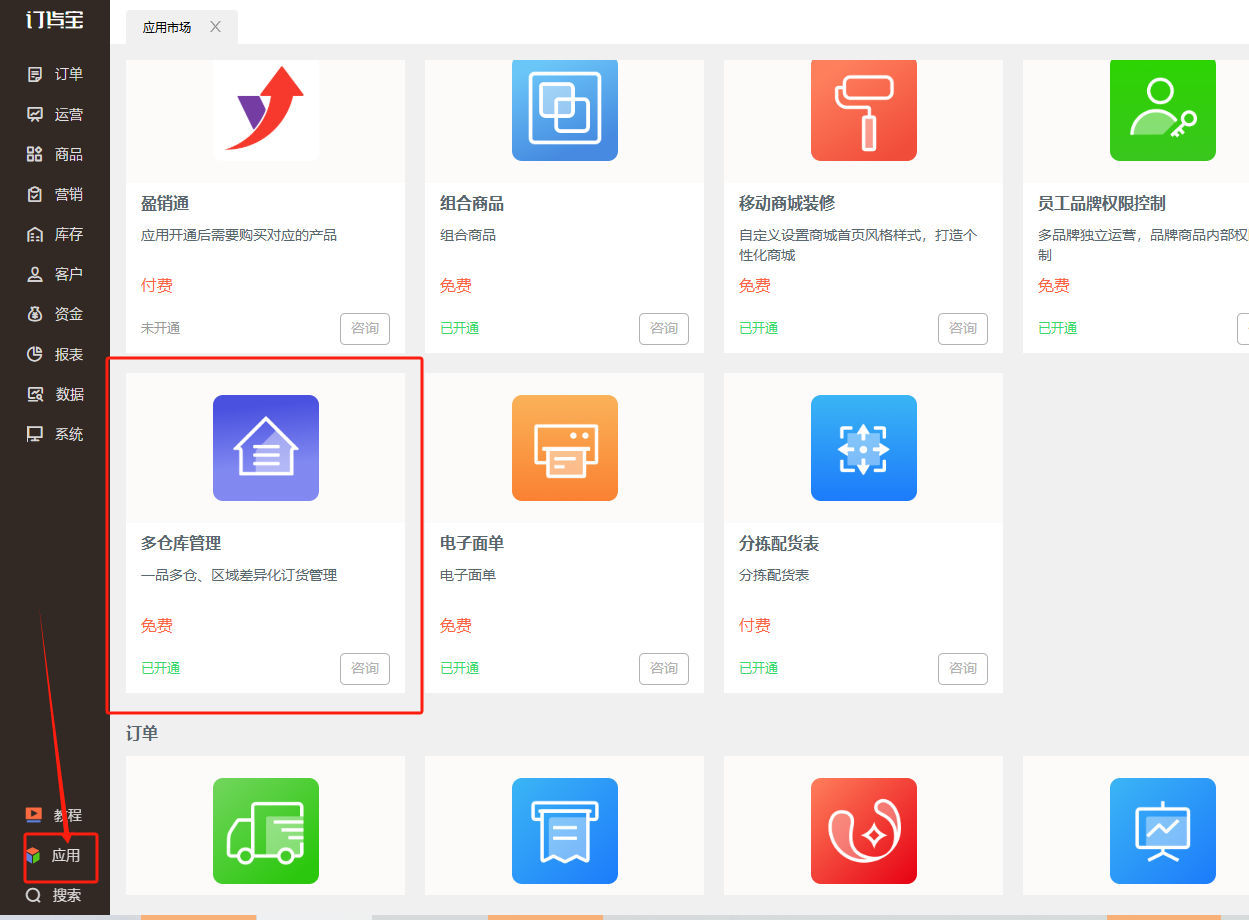
Task: Click the 订单 document icon in sidebar
Action: pyautogui.click(x=35, y=74)
